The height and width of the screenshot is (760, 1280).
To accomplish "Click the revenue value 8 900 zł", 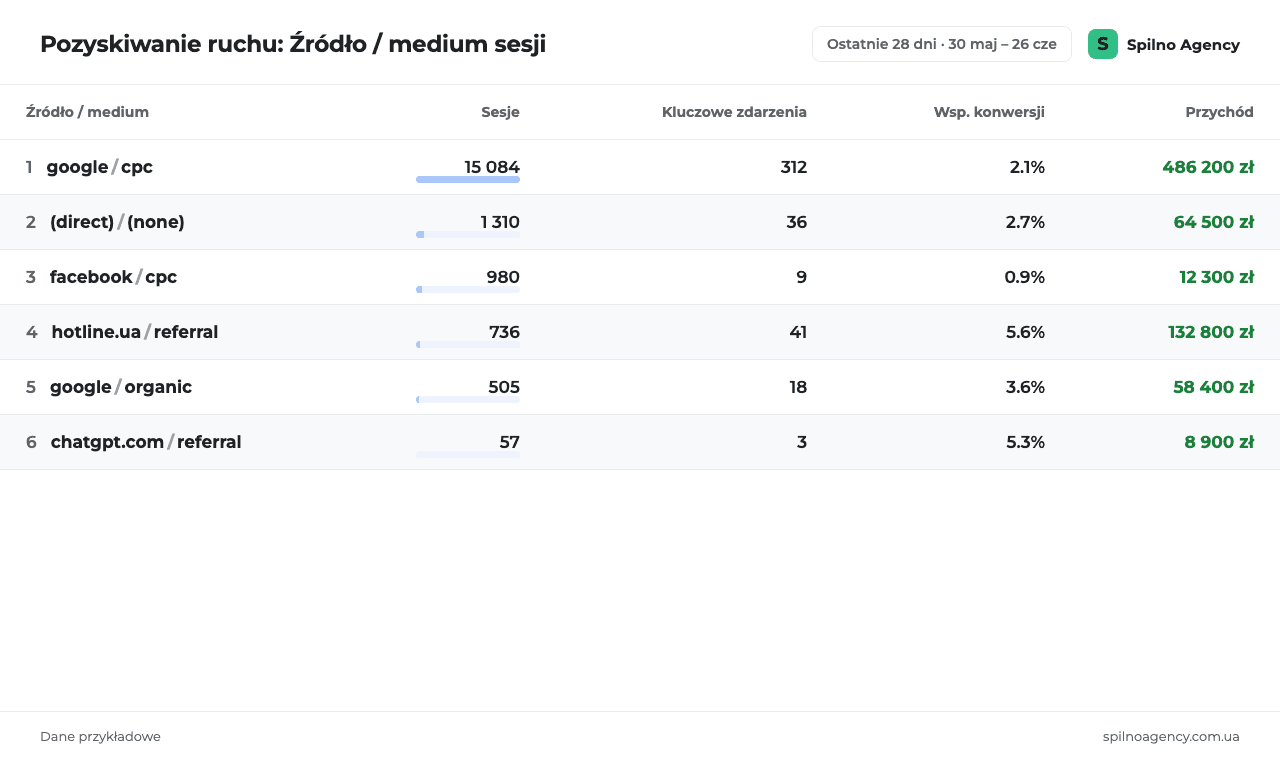I will coord(1219,442).
